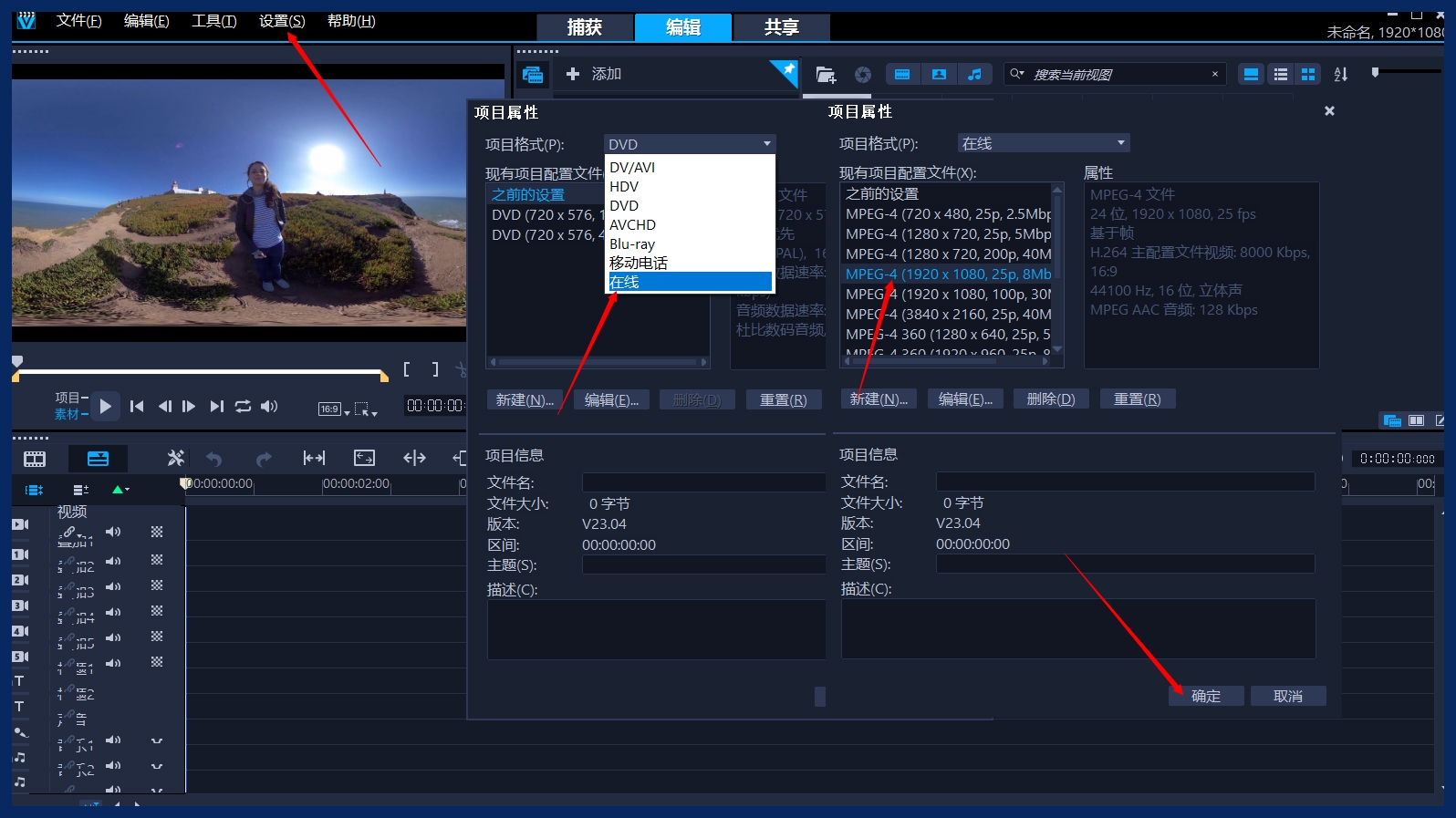
Task: Switch to the 共享 (Share) tab
Action: pyautogui.click(x=782, y=27)
